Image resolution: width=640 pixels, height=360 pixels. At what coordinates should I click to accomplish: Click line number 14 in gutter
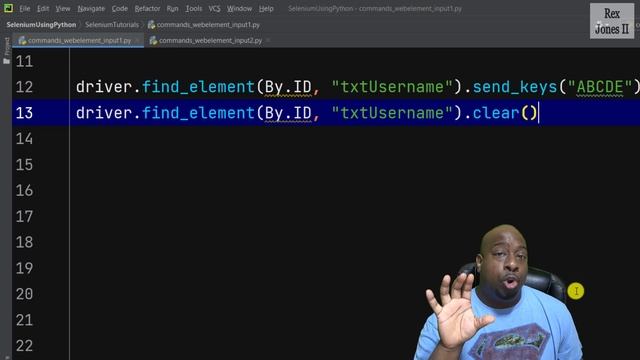(x=24, y=139)
